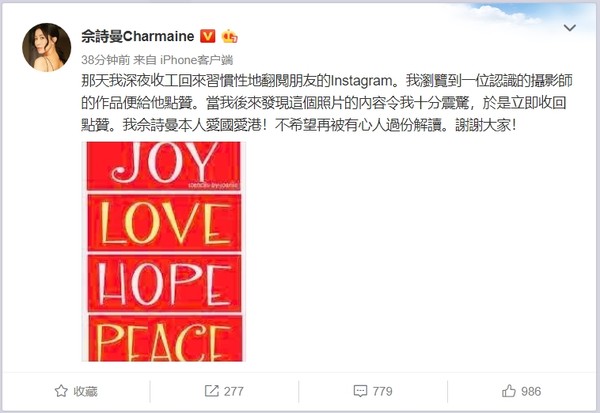Open the 779 comments count

click(x=382, y=391)
